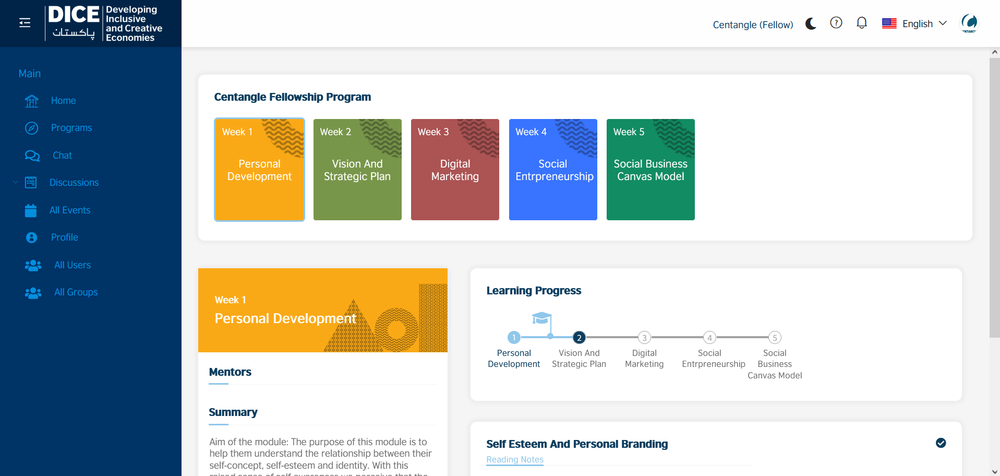Click the Week 1 Personal Development banner
Screen dimensions: 1000x476
pyautogui.click(x=323, y=310)
